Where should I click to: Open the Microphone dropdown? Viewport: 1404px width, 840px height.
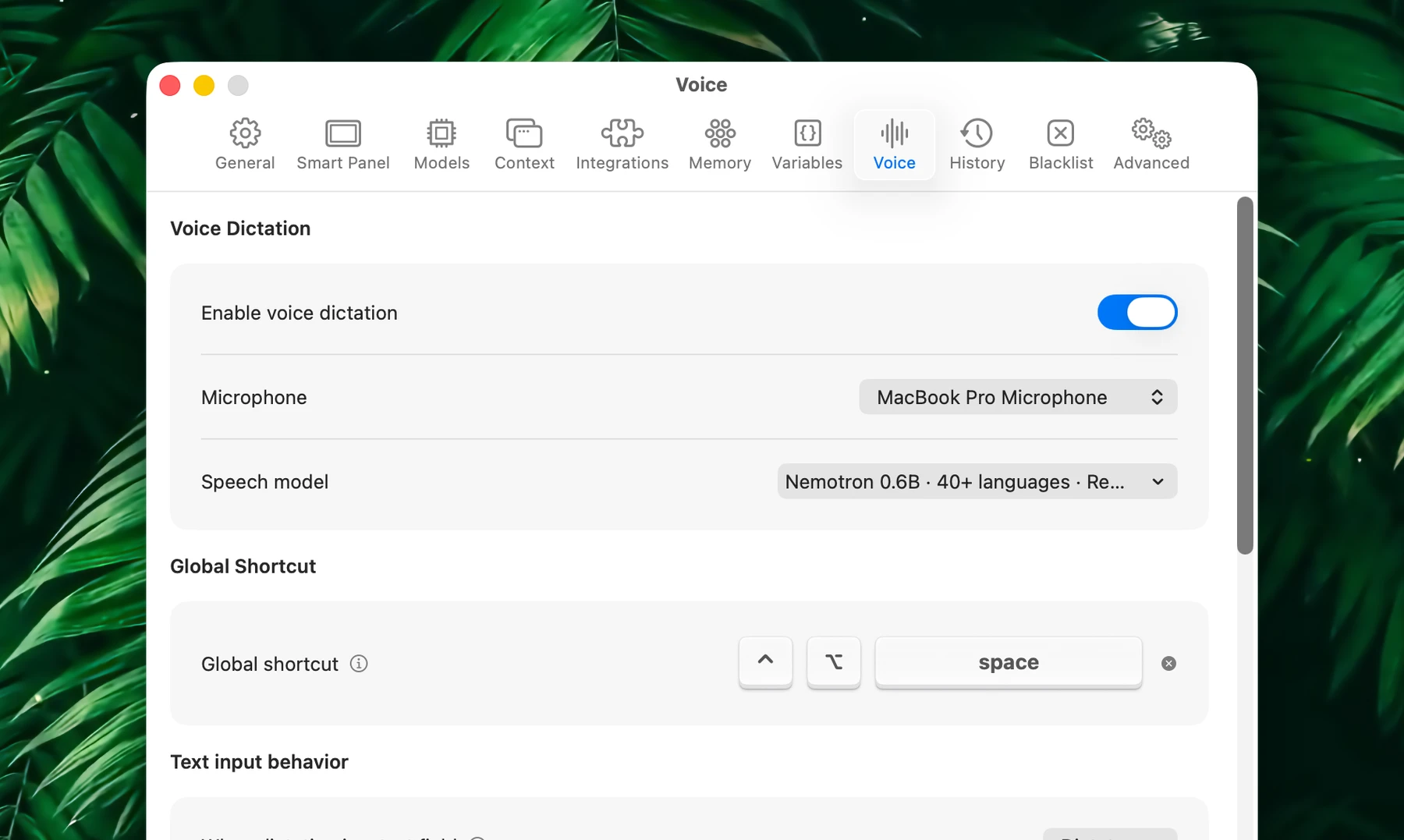coord(1018,397)
